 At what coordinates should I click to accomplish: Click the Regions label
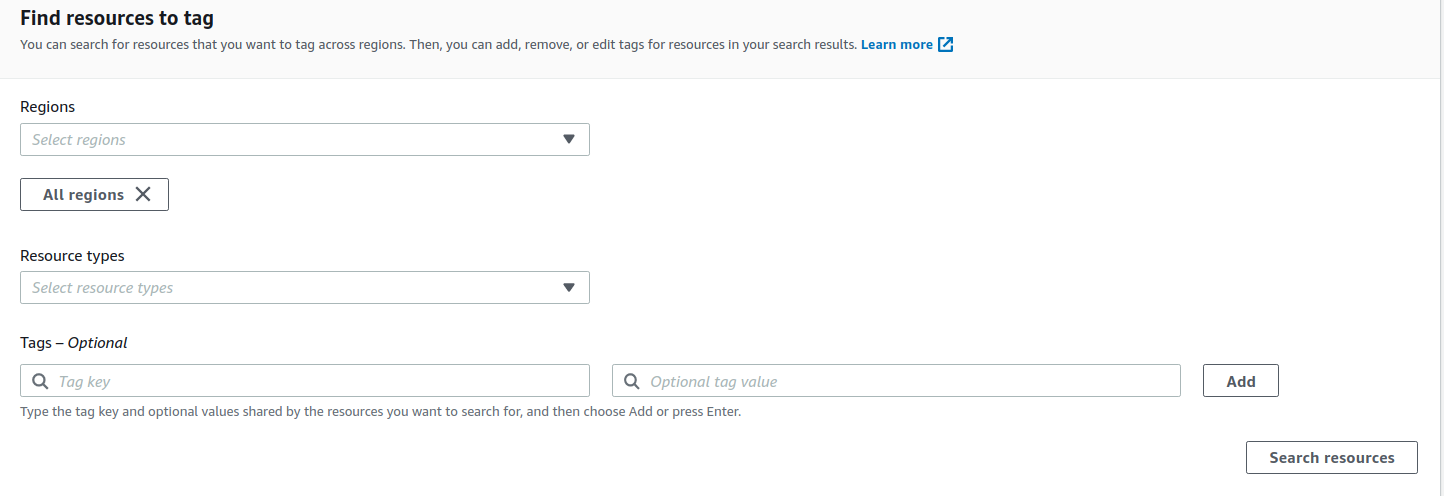[x=48, y=107]
